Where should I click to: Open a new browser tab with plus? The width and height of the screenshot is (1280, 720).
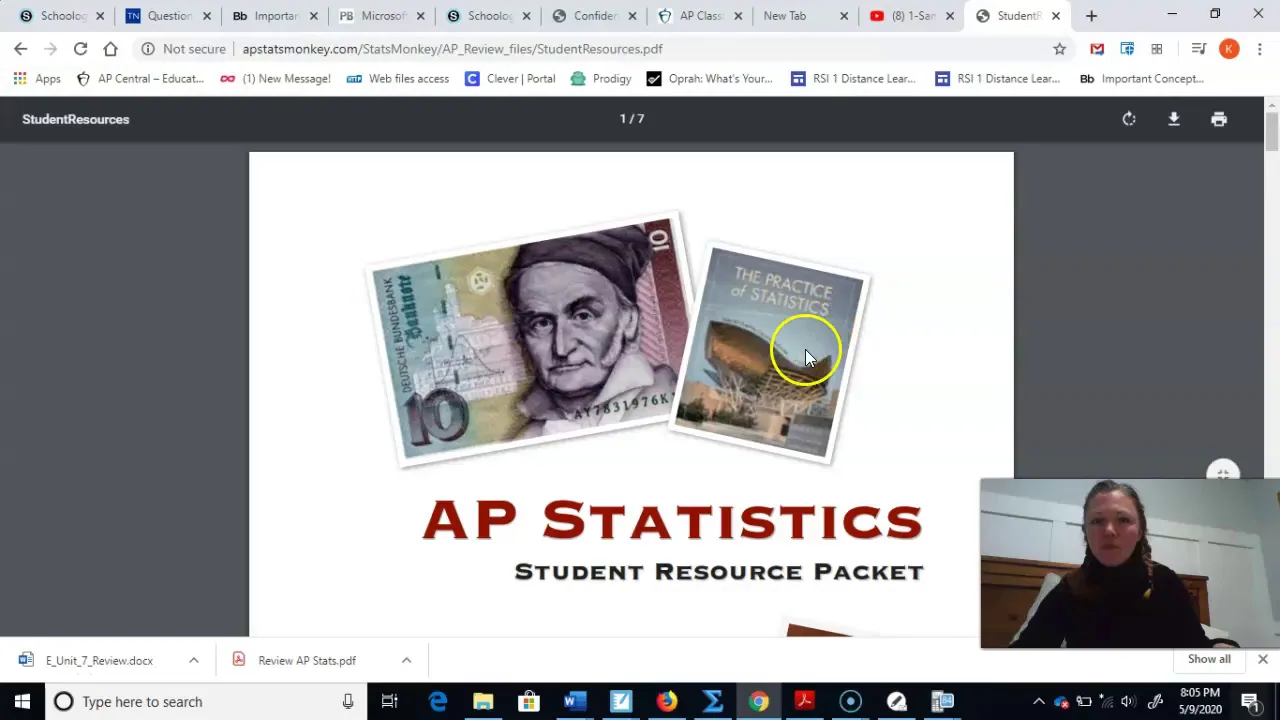pos(1091,16)
